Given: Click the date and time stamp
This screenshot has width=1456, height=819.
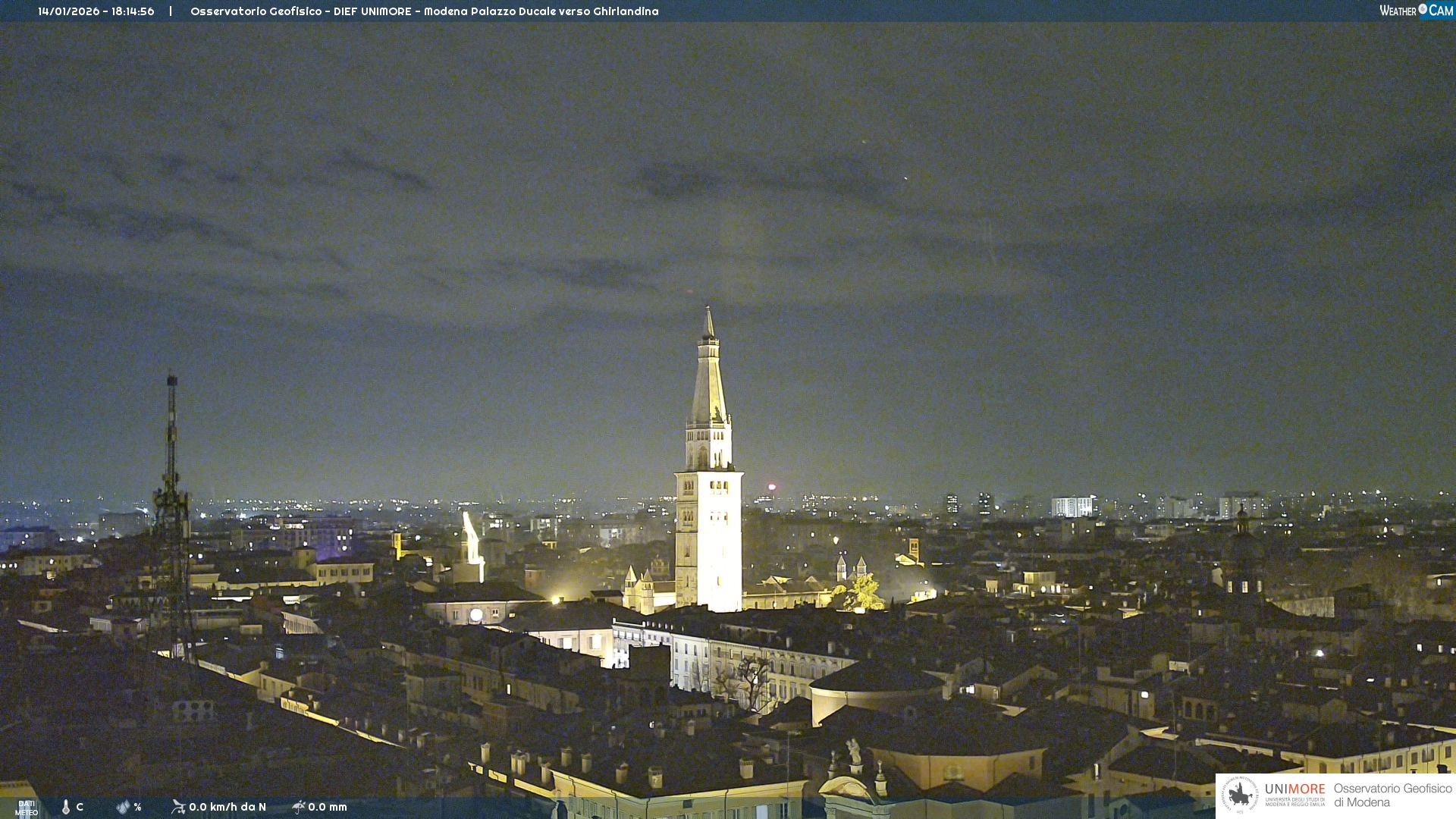Looking at the screenshot, I should (96, 11).
